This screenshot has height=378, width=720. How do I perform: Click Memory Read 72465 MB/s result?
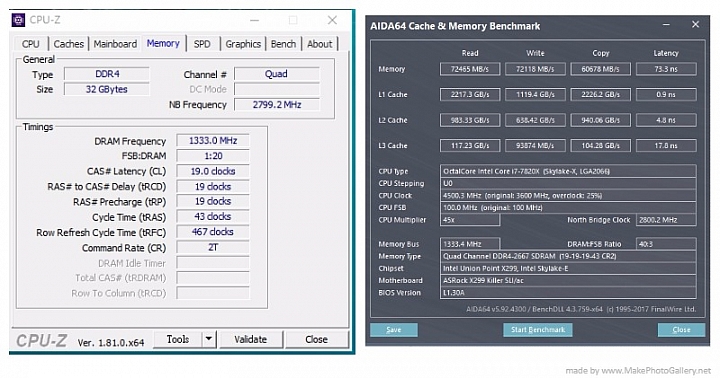pyautogui.click(x=470, y=69)
